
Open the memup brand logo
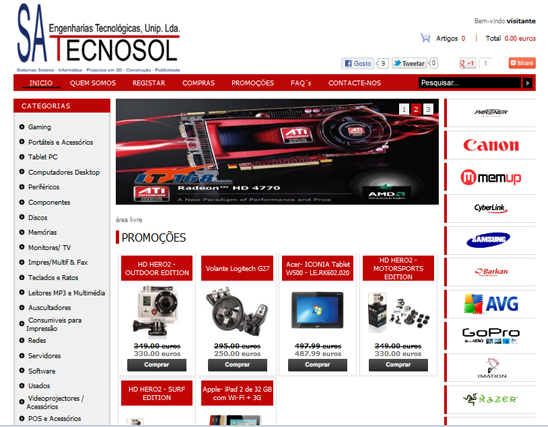pyautogui.click(x=491, y=177)
